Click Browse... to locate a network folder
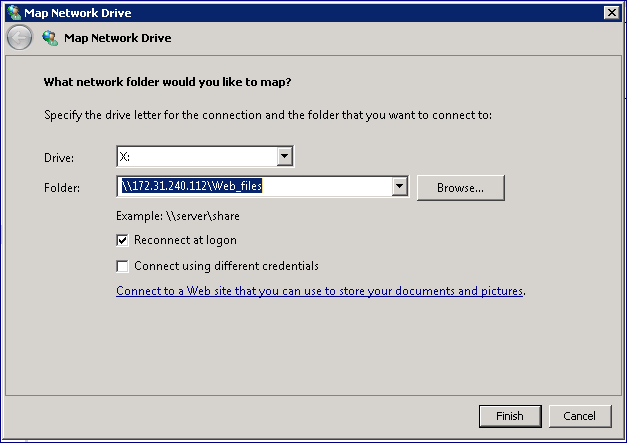This screenshot has width=627, height=443. point(461,188)
